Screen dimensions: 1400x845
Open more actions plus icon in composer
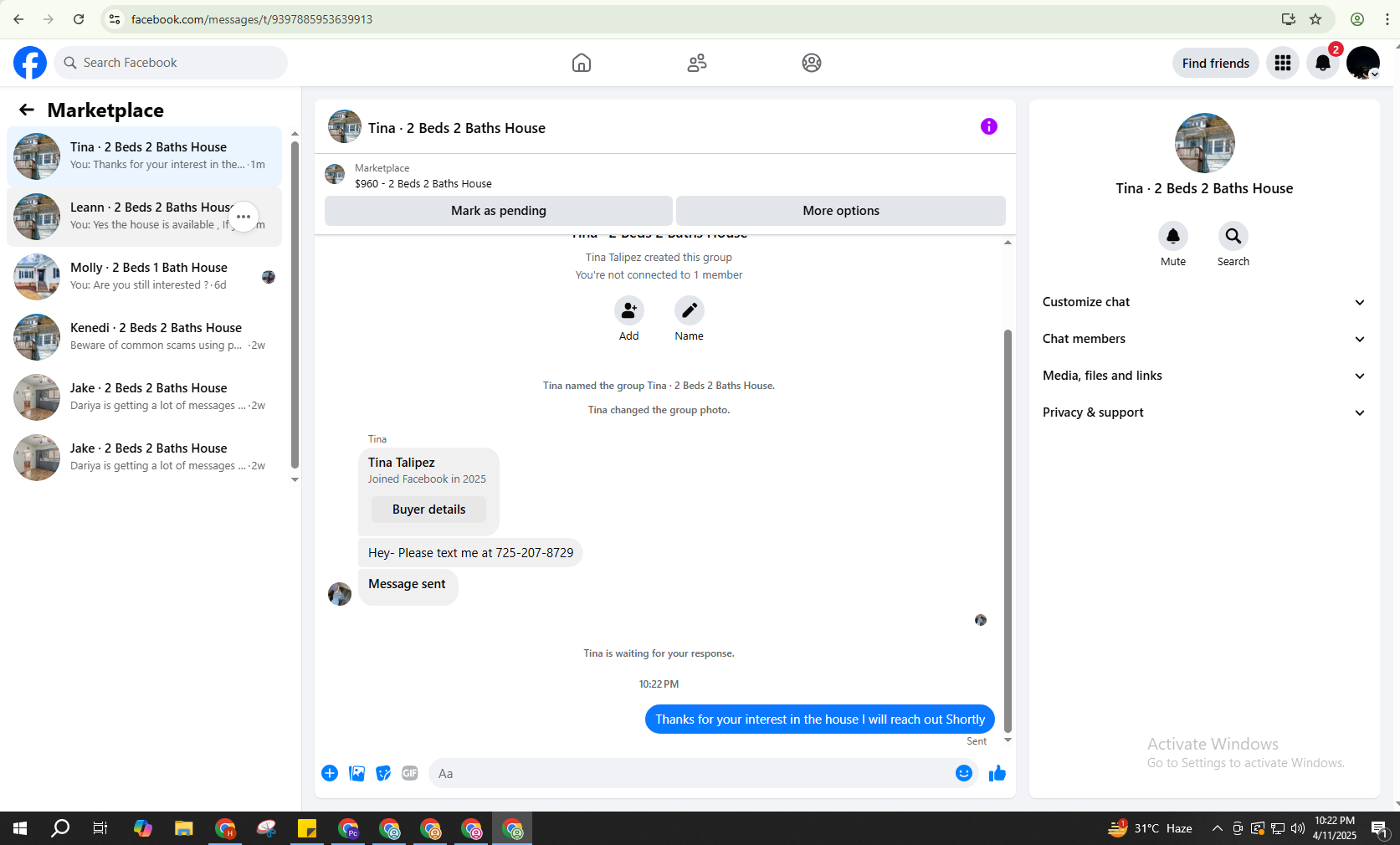(x=330, y=773)
